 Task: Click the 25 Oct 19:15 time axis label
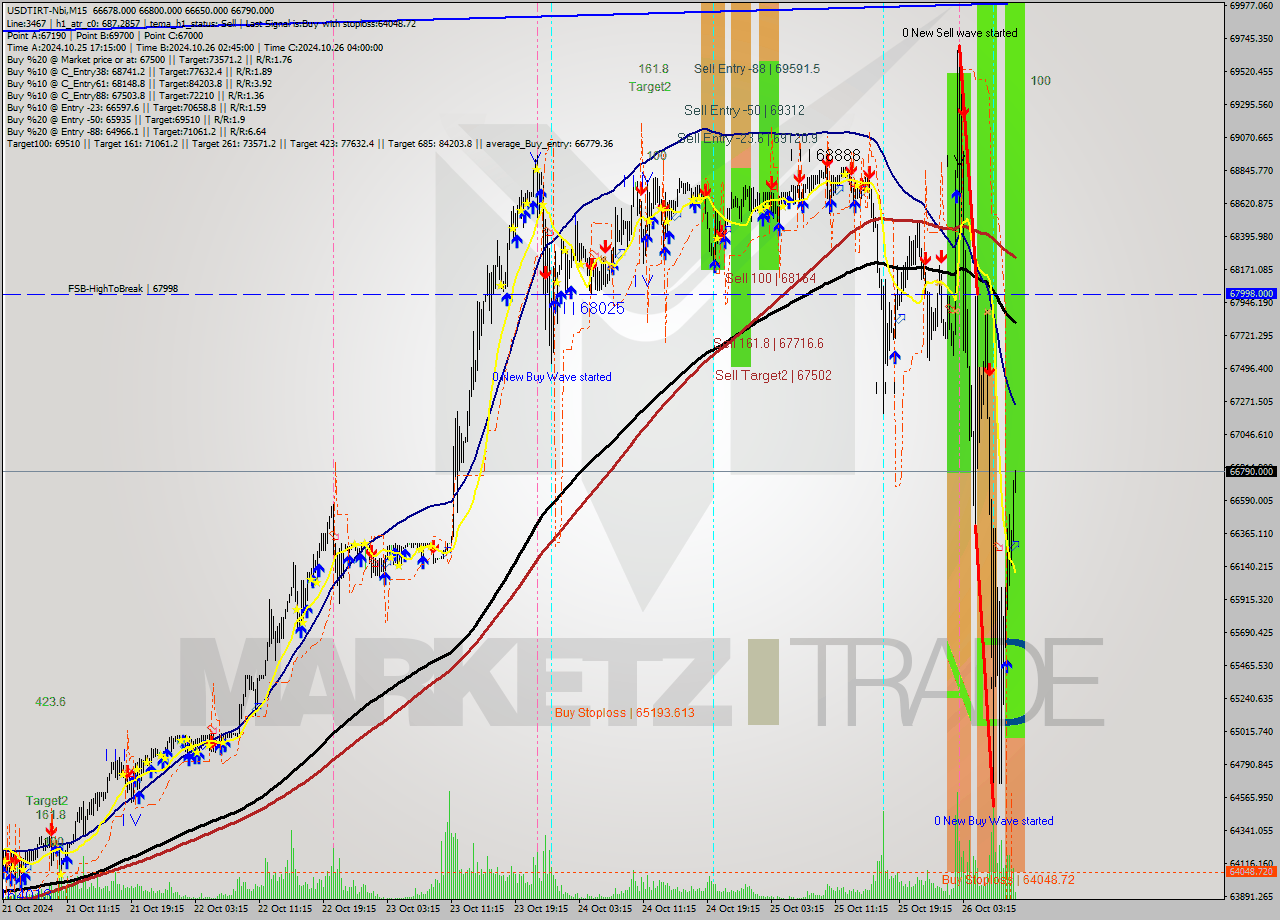(x=924, y=909)
